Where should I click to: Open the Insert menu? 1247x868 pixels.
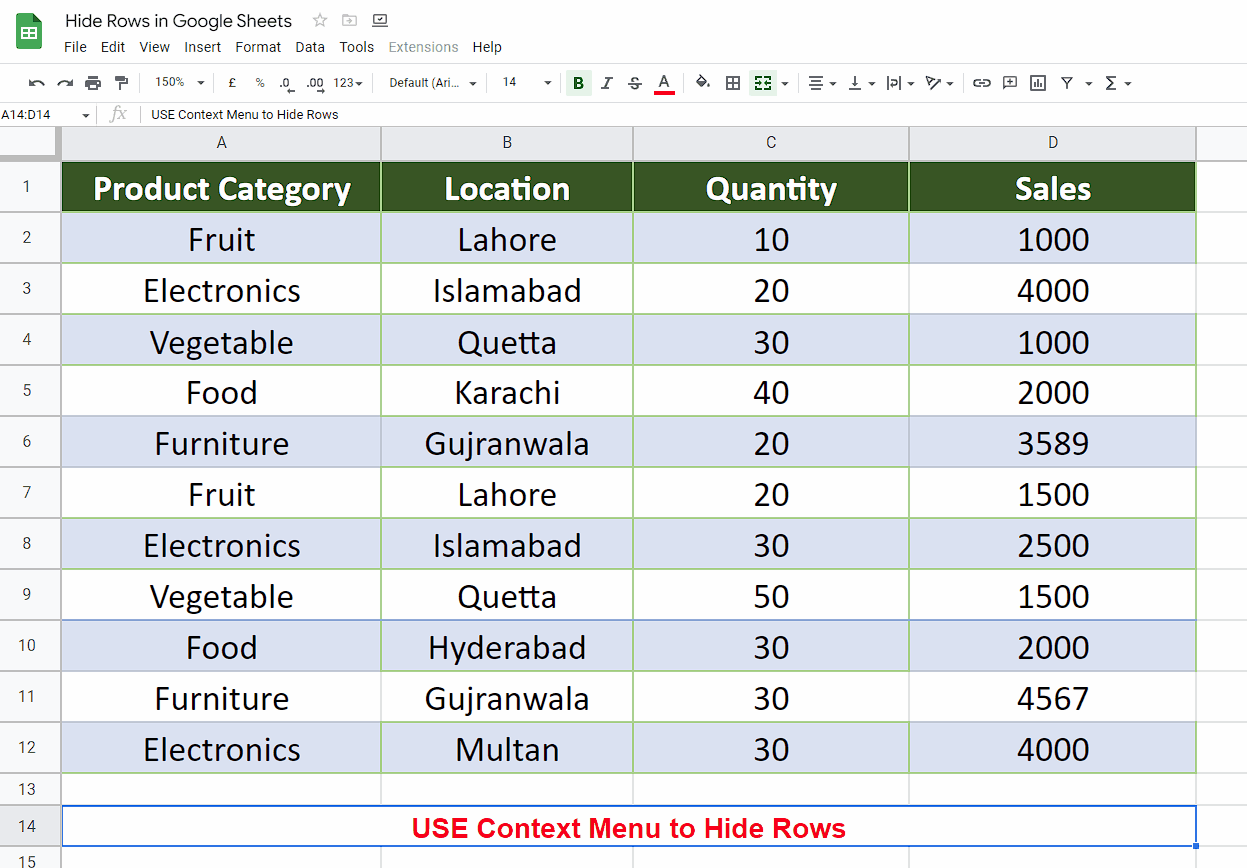pyautogui.click(x=203, y=47)
